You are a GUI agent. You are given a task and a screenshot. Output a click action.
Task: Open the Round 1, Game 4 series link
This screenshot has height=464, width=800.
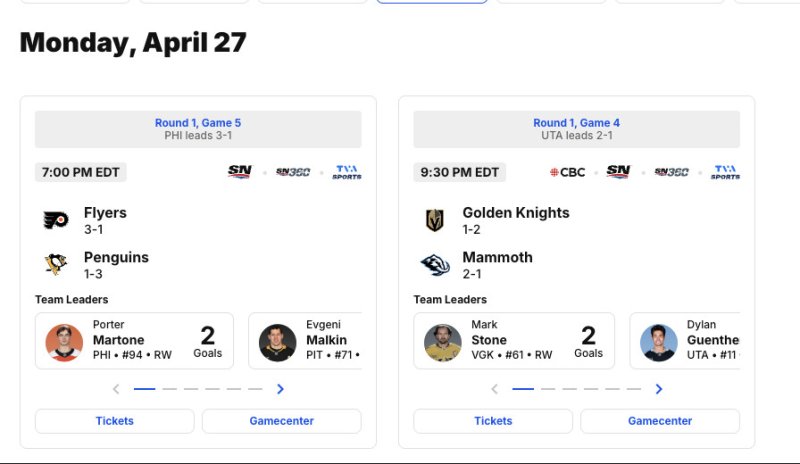[576, 123]
